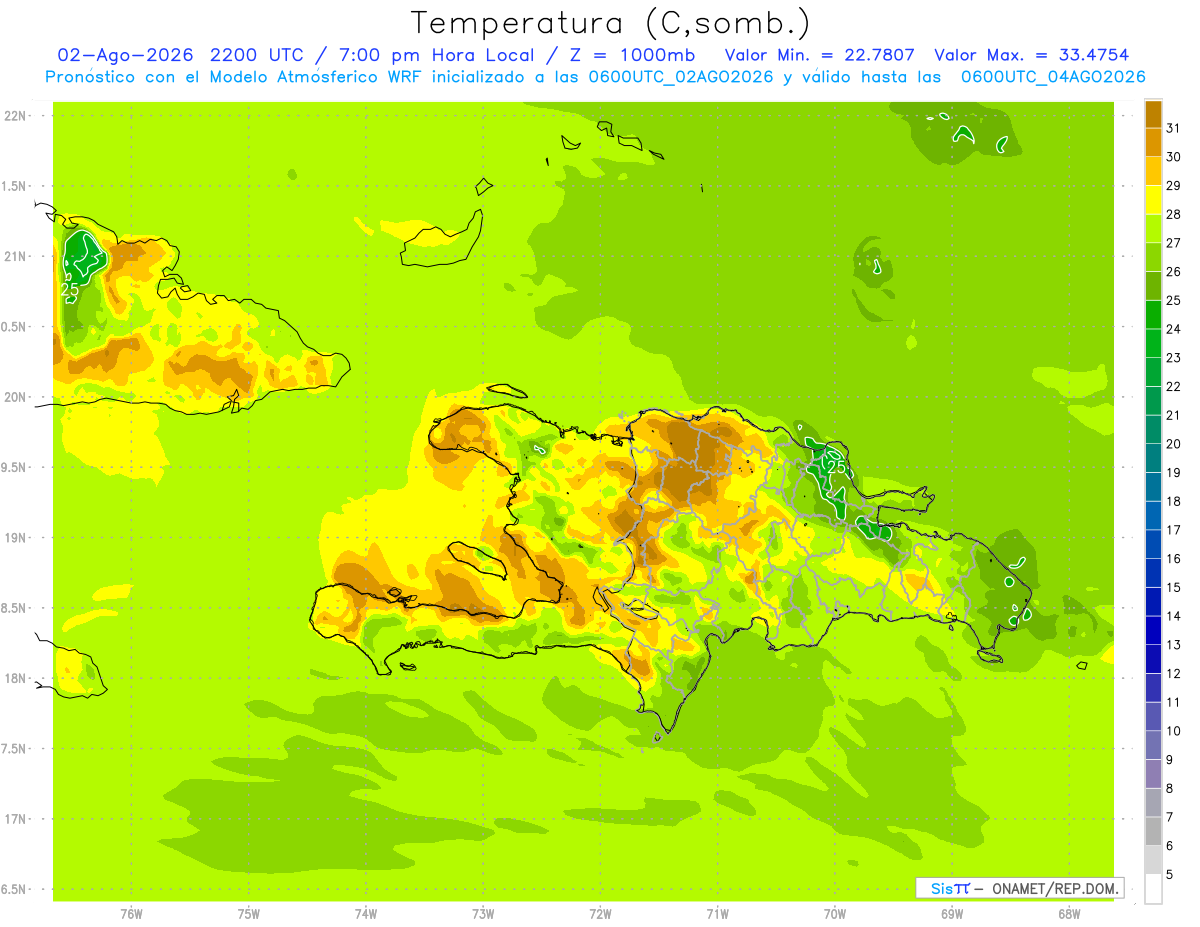Click the purple legend swatch between 8 and 9
1200x927 pixels.
coord(1153,774)
